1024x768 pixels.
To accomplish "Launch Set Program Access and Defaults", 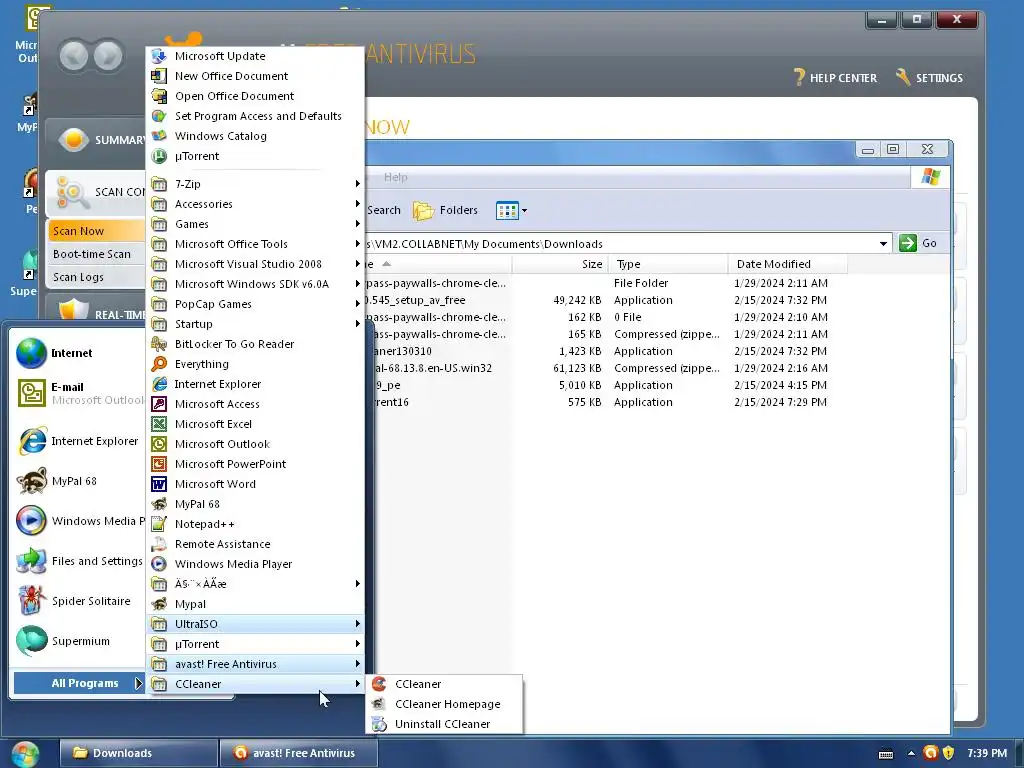I will click(x=255, y=116).
